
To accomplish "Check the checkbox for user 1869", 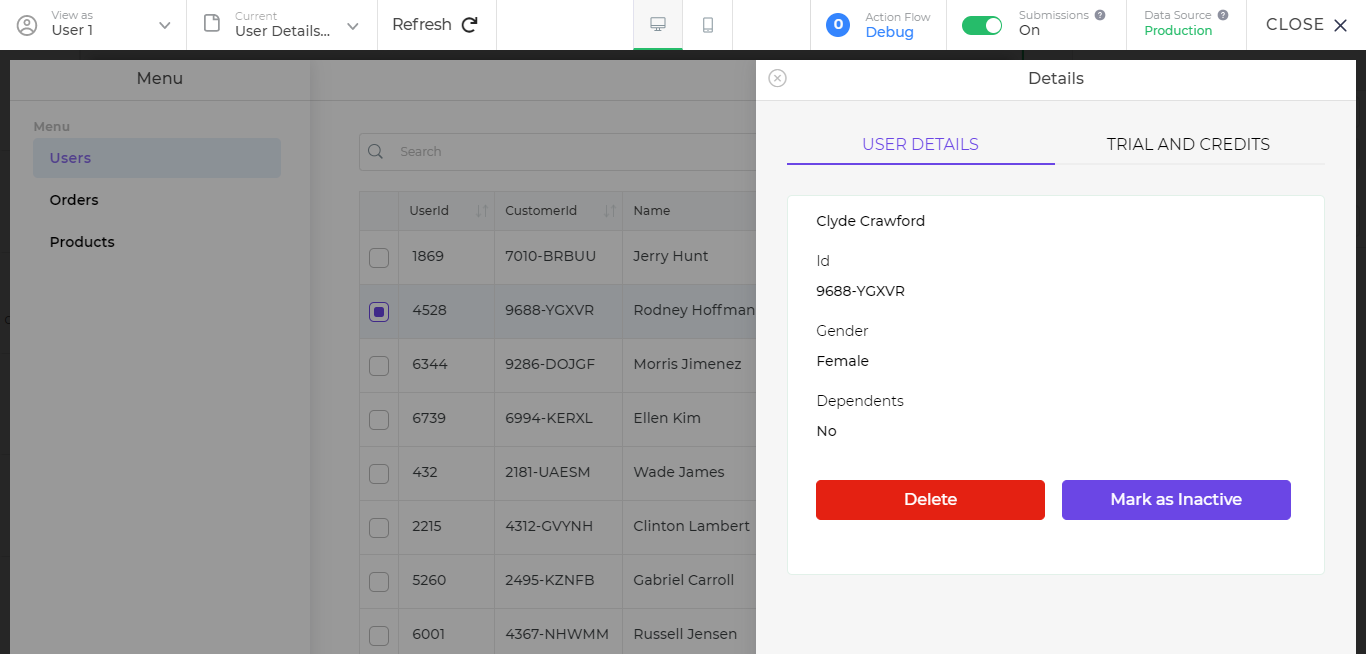I will coord(378,257).
